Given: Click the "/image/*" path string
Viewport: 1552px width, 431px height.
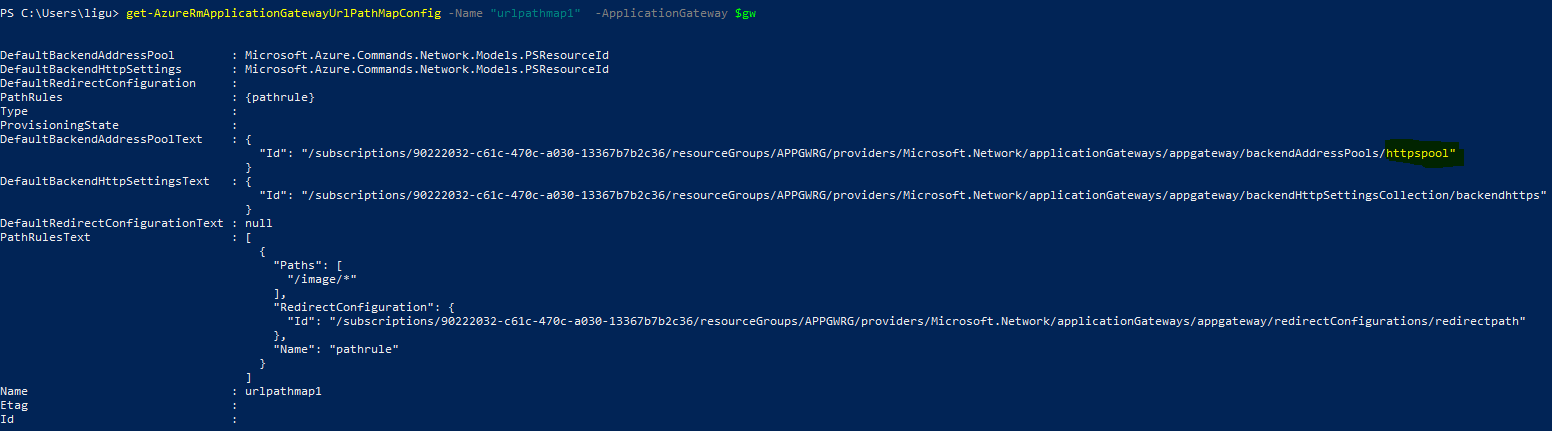Looking at the screenshot, I should point(322,279).
